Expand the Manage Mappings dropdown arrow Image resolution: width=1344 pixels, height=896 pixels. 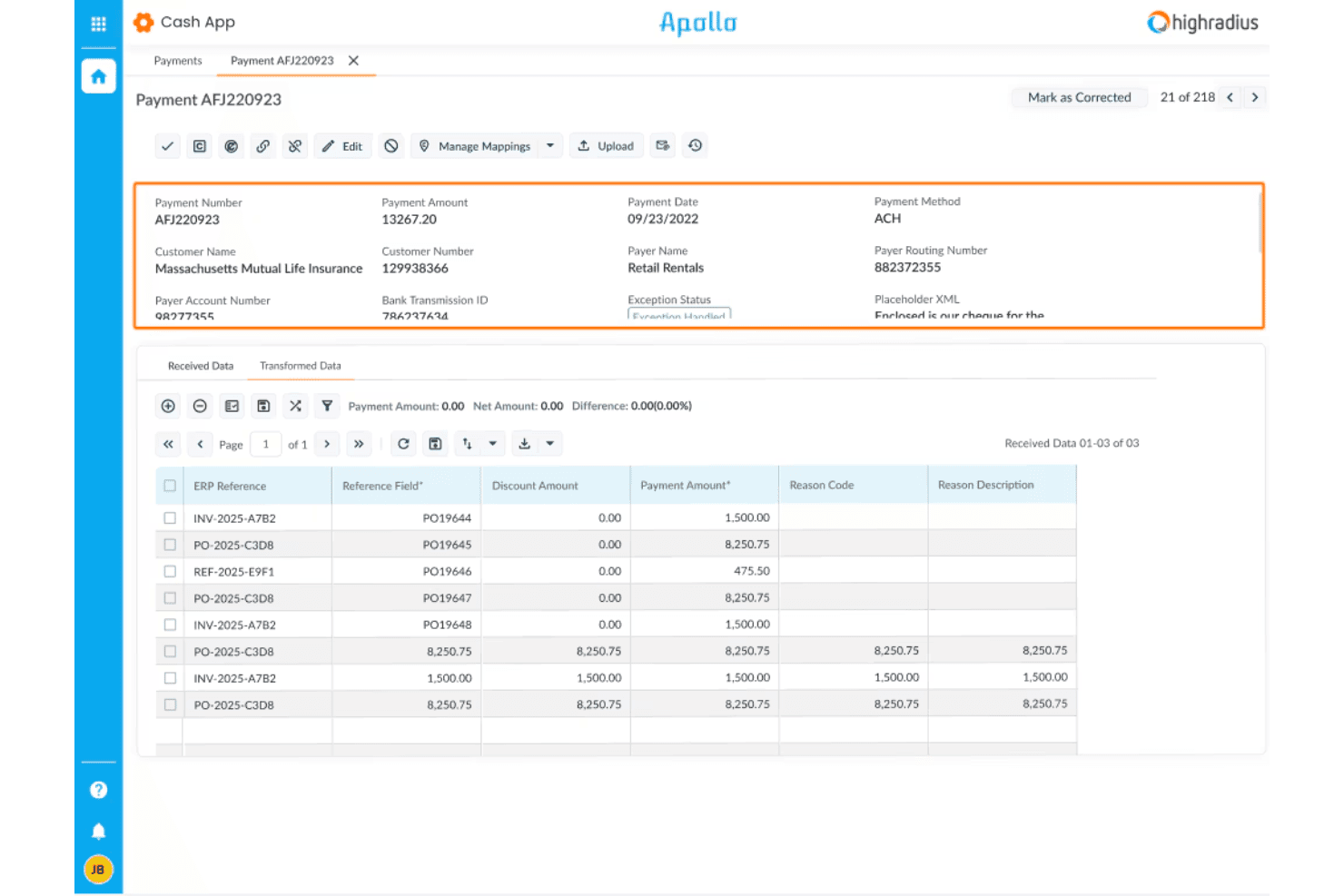click(550, 146)
